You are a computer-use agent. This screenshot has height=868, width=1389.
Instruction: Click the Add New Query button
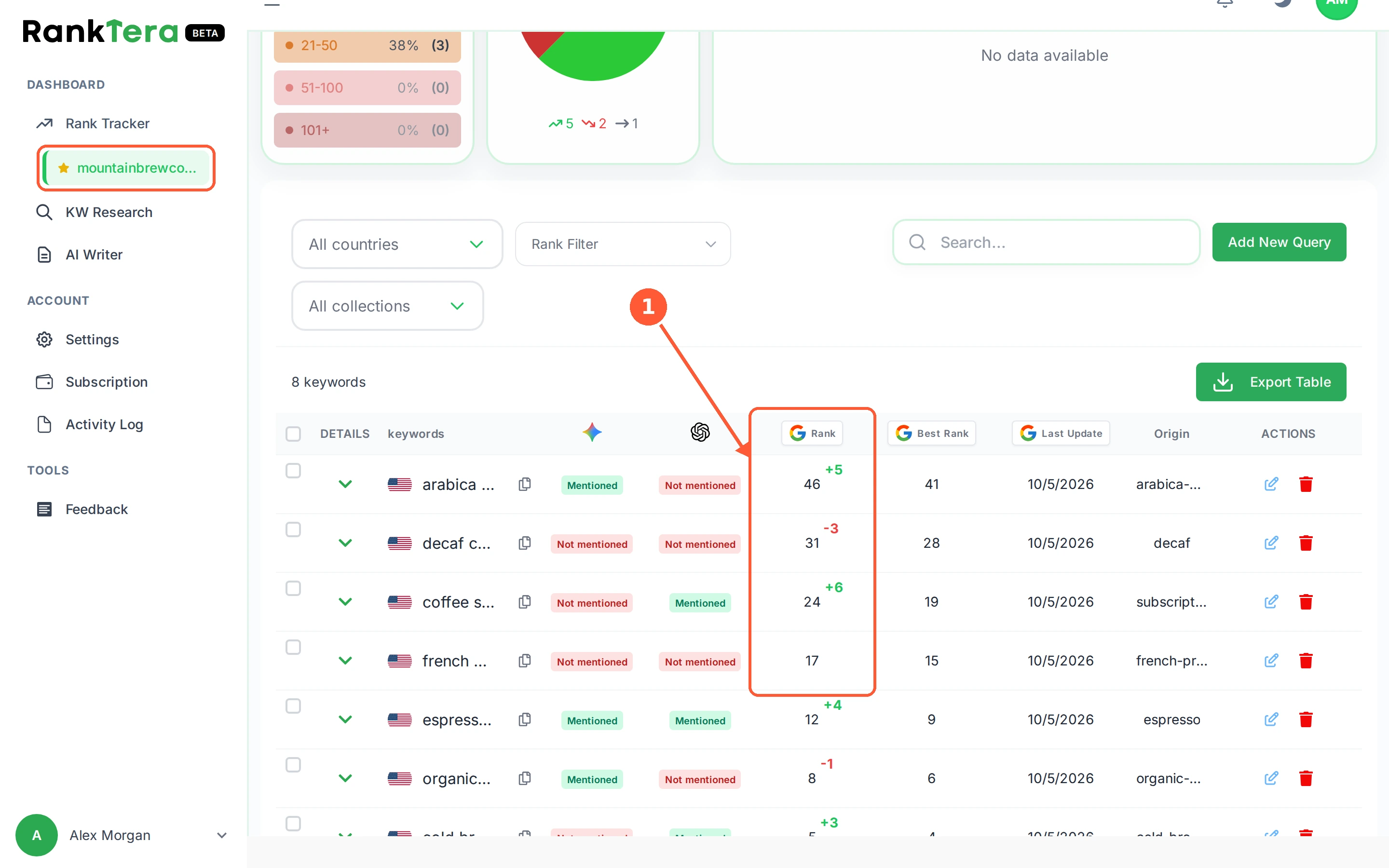pyautogui.click(x=1279, y=242)
